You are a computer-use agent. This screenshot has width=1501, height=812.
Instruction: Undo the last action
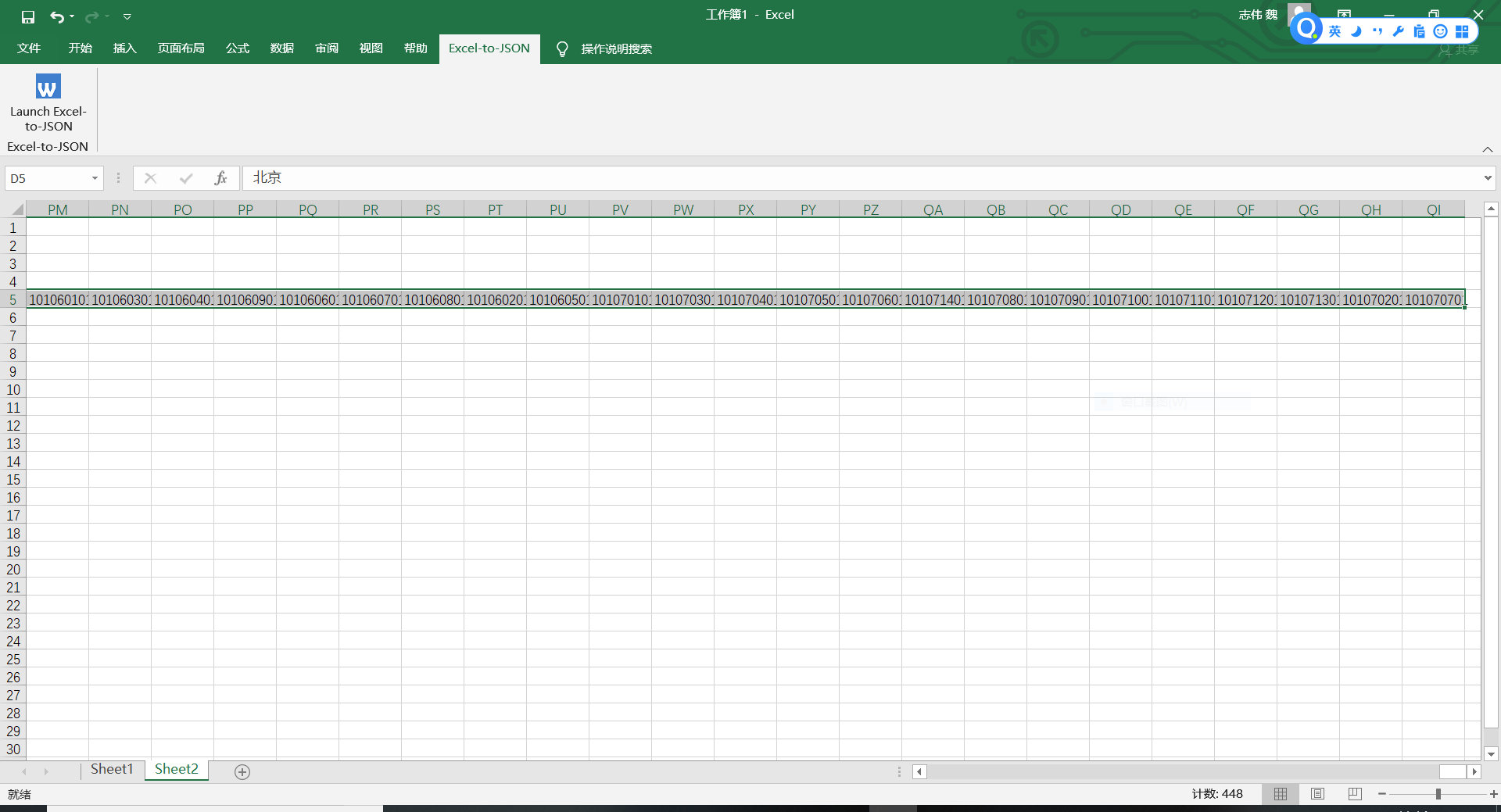[x=57, y=16]
